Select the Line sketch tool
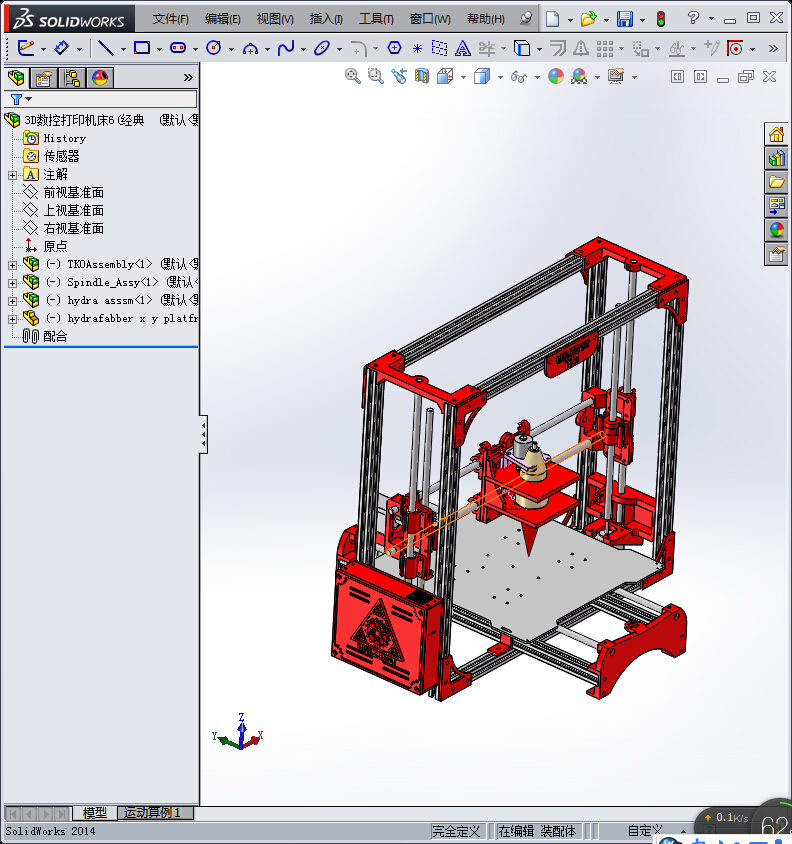The width and height of the screenshot is (792, 844). 105,48
